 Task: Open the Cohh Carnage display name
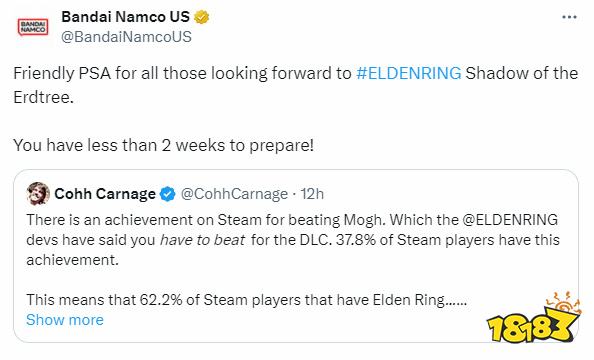(105, 194)
